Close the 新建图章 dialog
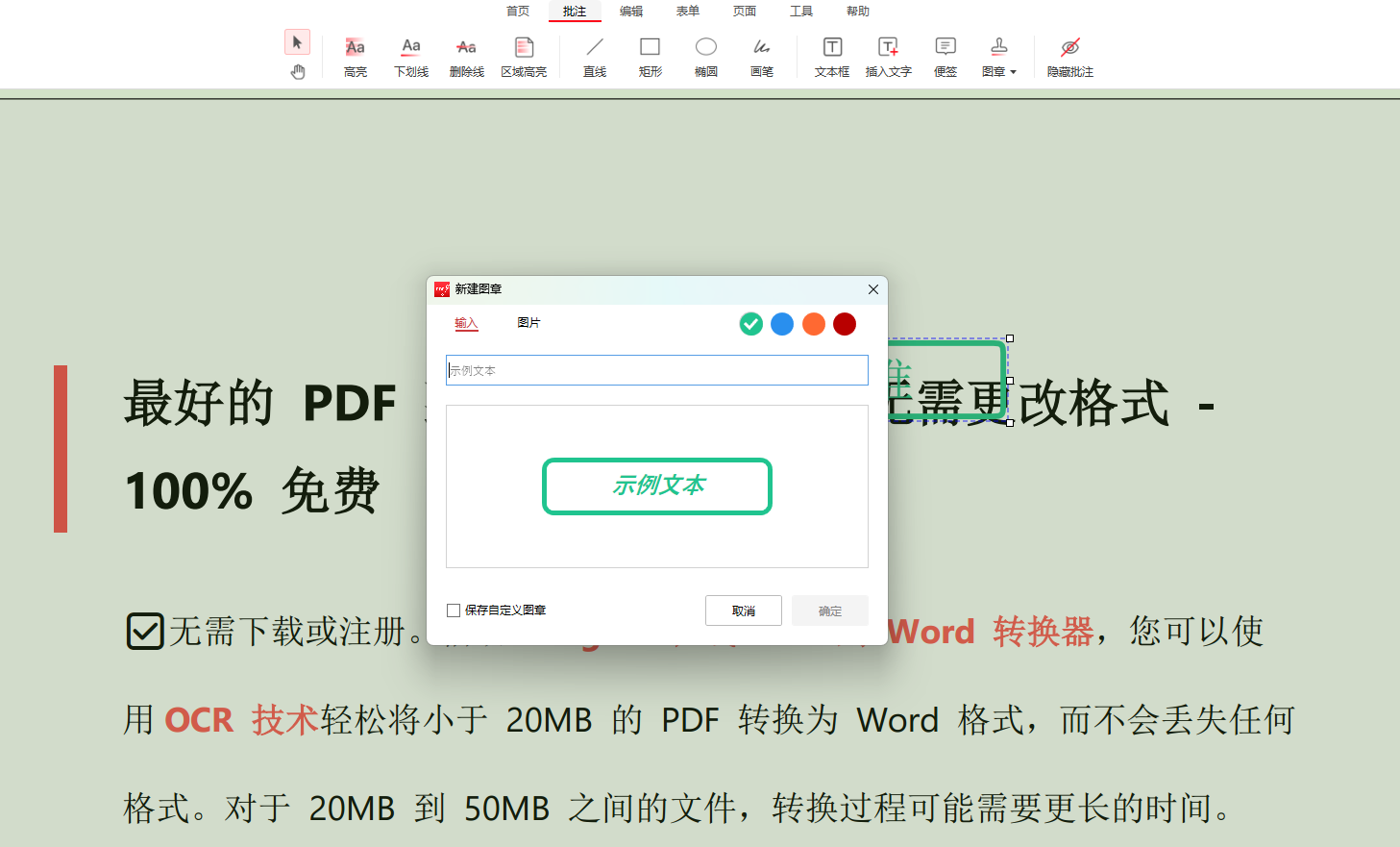This screenshot has width=1400, height=847. coord(873,289)
